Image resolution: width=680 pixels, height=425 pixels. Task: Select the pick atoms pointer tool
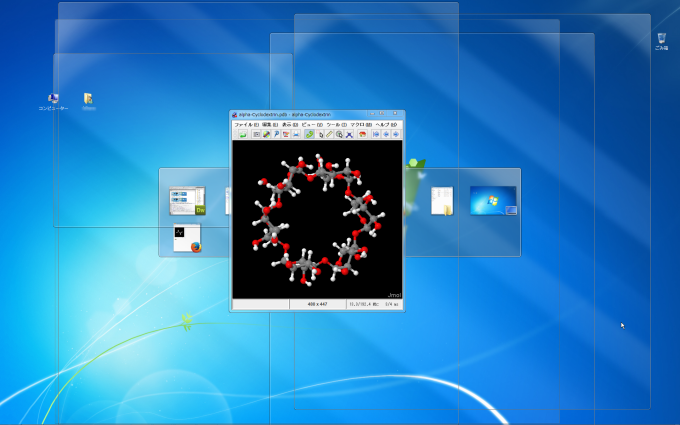pos(320,134)
